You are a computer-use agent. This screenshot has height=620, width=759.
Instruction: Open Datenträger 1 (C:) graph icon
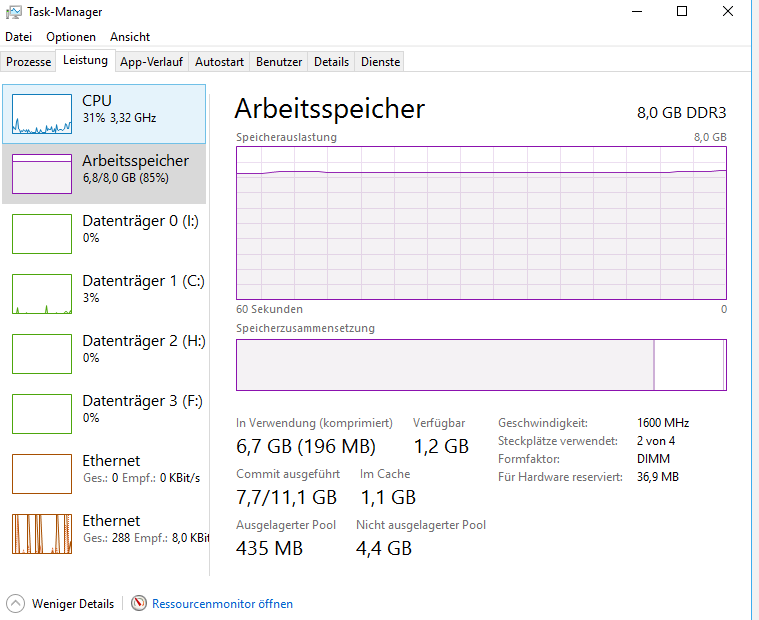(x=42, y=294)
